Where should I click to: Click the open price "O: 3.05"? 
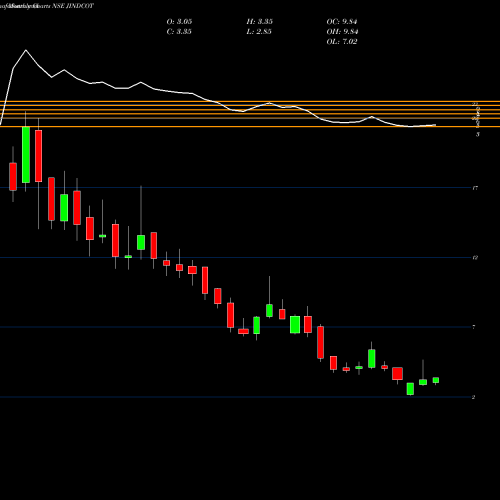(179, 22)
